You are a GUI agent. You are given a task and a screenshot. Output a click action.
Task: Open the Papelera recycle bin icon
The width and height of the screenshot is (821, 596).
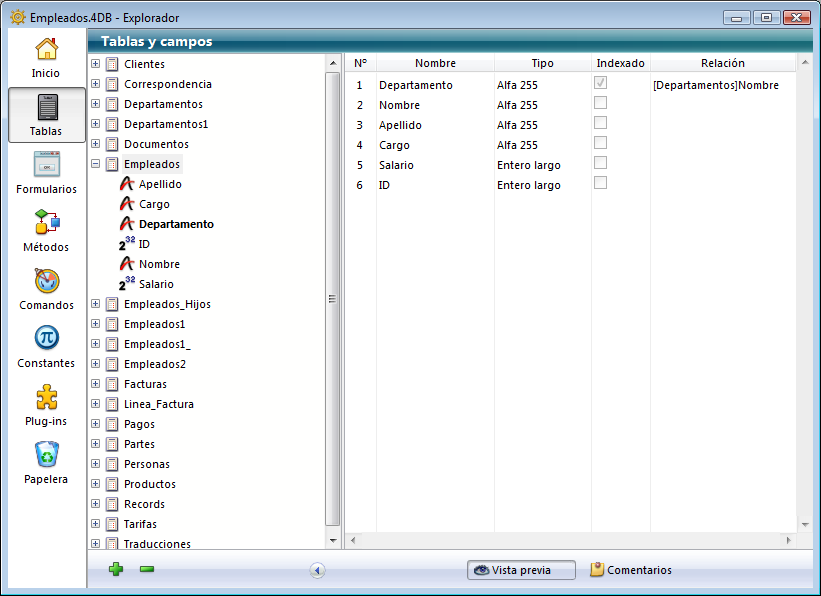(x=46, y=455)
